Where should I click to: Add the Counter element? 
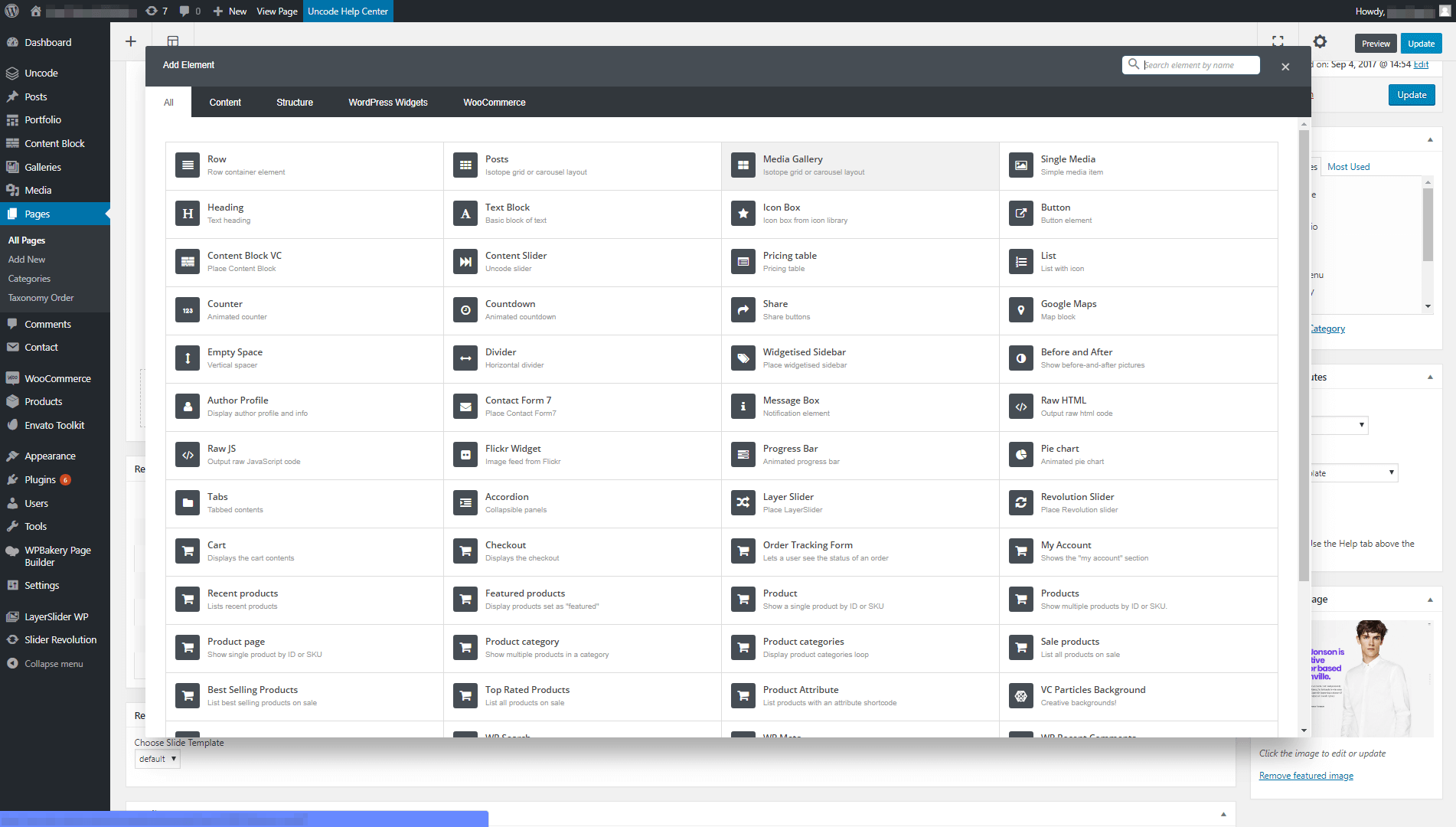[x=305, y=310]
